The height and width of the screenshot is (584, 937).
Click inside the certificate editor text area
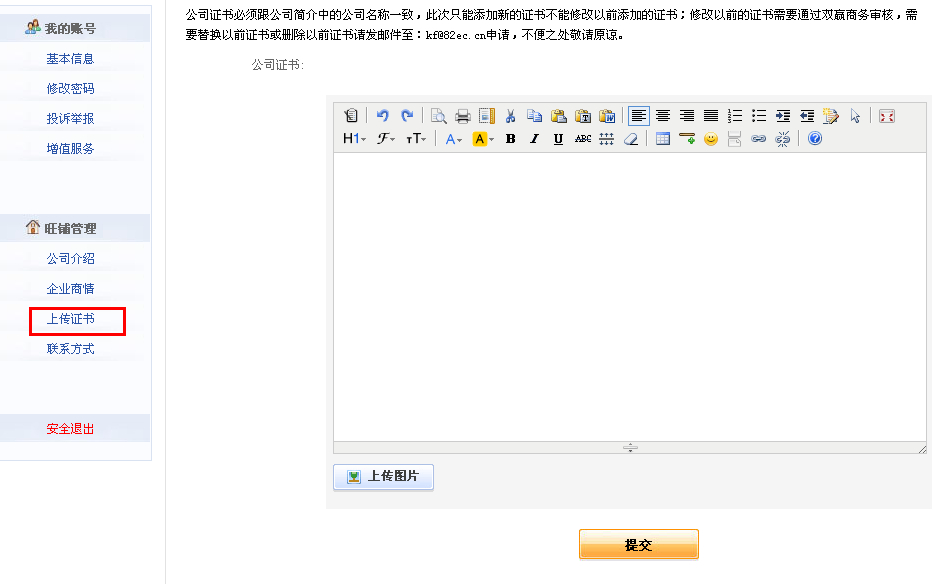pyautogui.click(x=630, y=295)
